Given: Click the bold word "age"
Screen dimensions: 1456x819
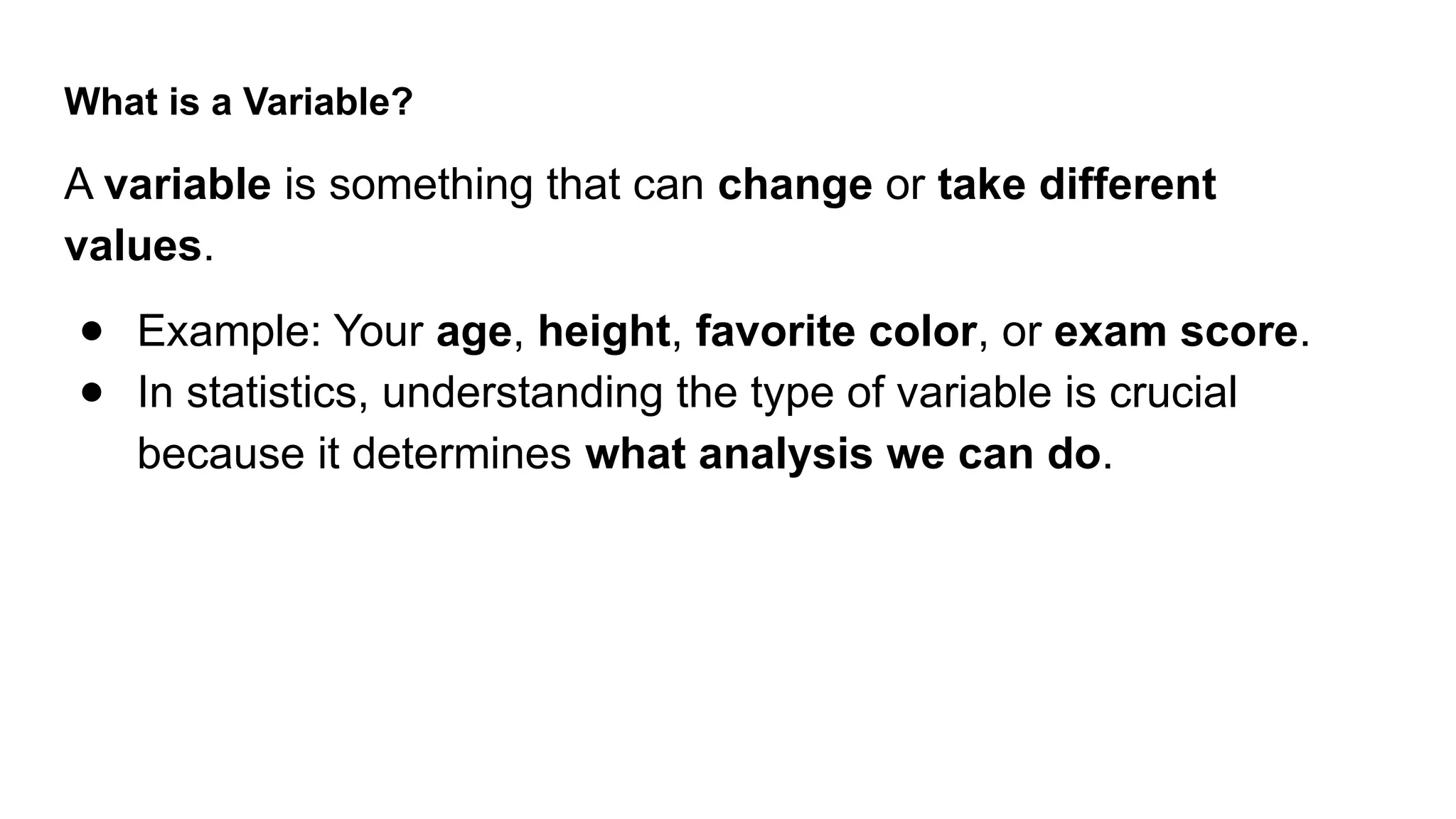Looking at the screenshot, I should [473, 333].
